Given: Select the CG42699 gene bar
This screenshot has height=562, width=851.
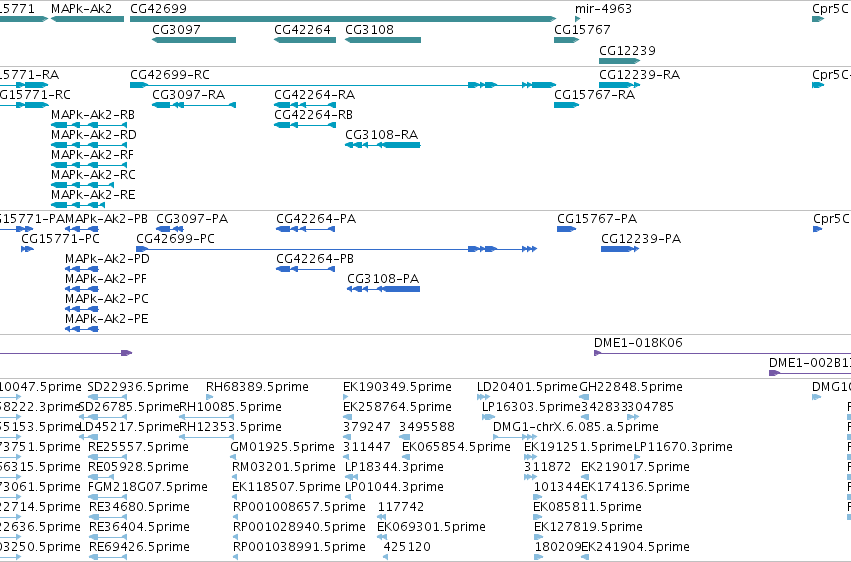Looking at the screenshot, I should pos(343,19).
